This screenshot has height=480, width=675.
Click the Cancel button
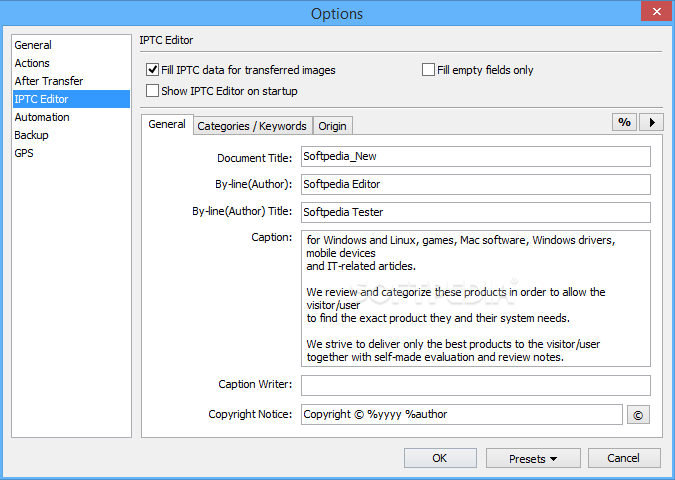[624, 458]
